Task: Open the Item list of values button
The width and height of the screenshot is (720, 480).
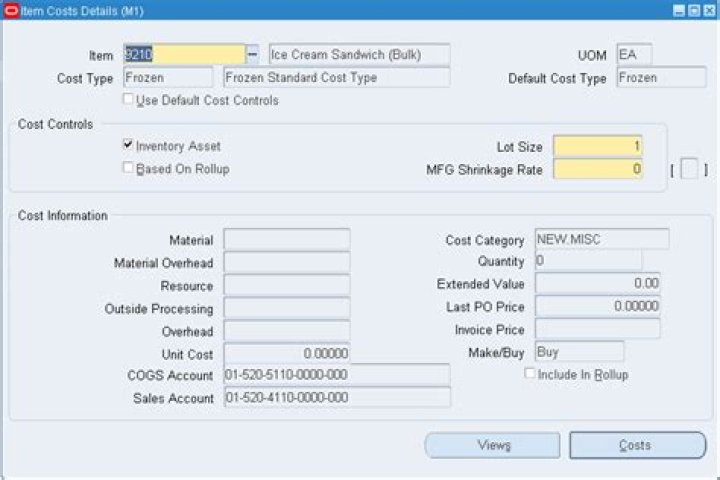Action: 253,55
